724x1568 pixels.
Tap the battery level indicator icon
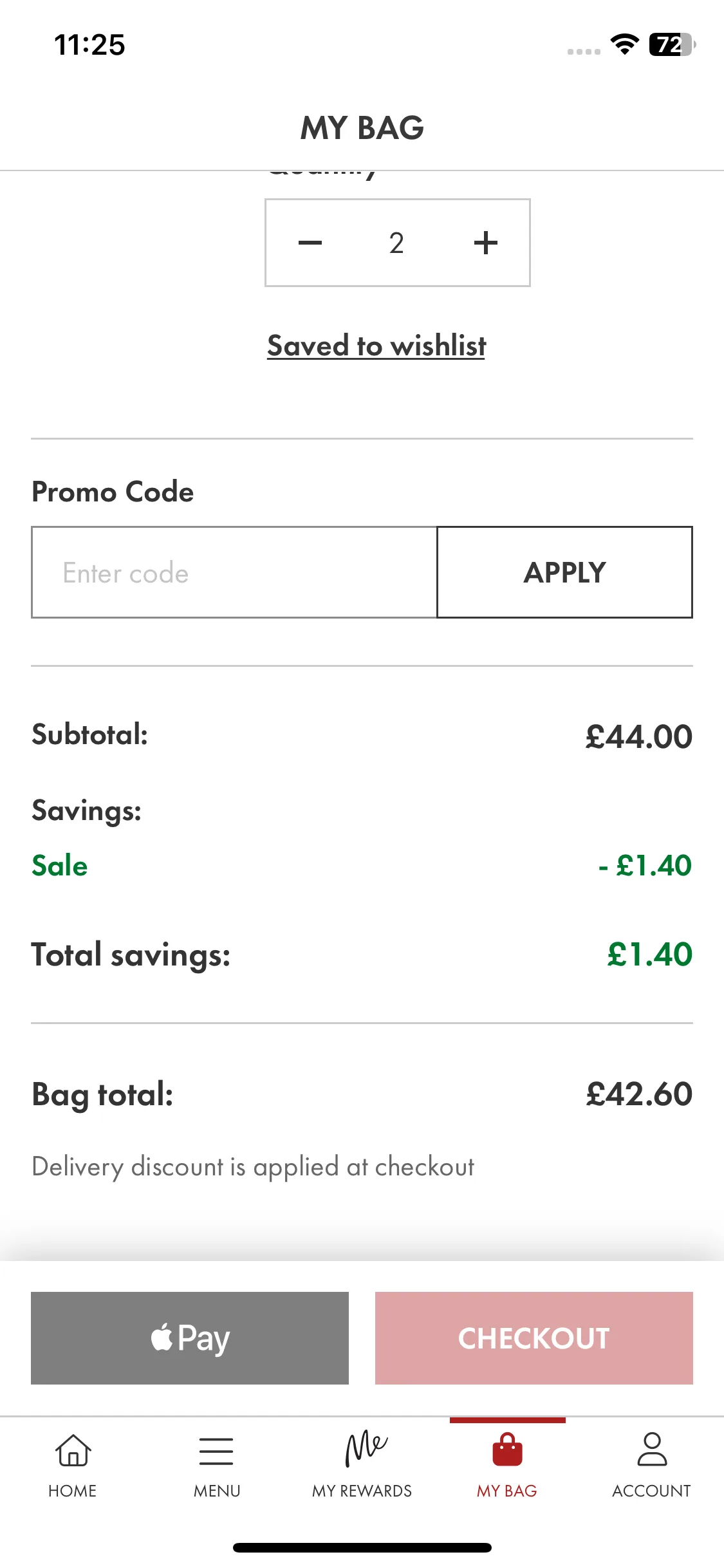pyautogui.click(x=673, y=44)
